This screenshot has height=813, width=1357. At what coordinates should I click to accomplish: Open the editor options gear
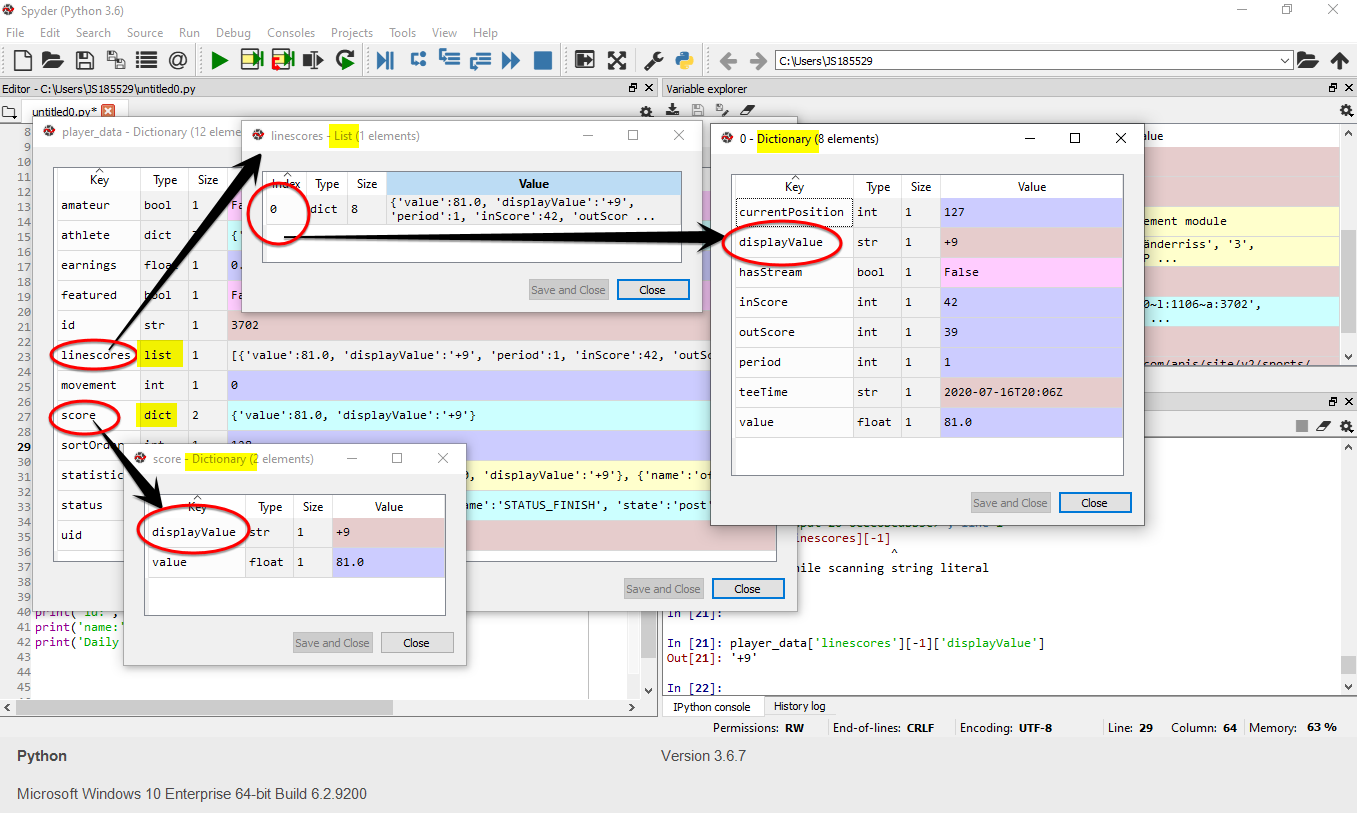coord(646,111)
